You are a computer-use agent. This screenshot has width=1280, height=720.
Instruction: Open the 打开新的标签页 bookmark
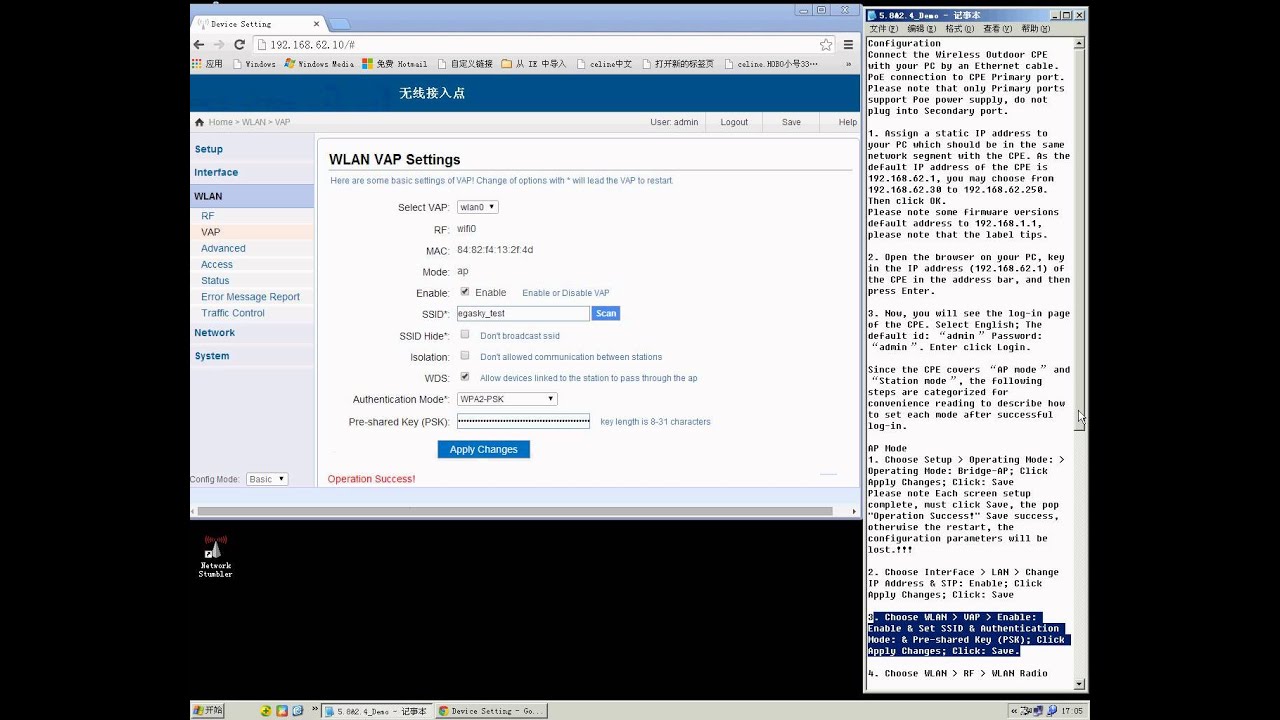(677, 64)
